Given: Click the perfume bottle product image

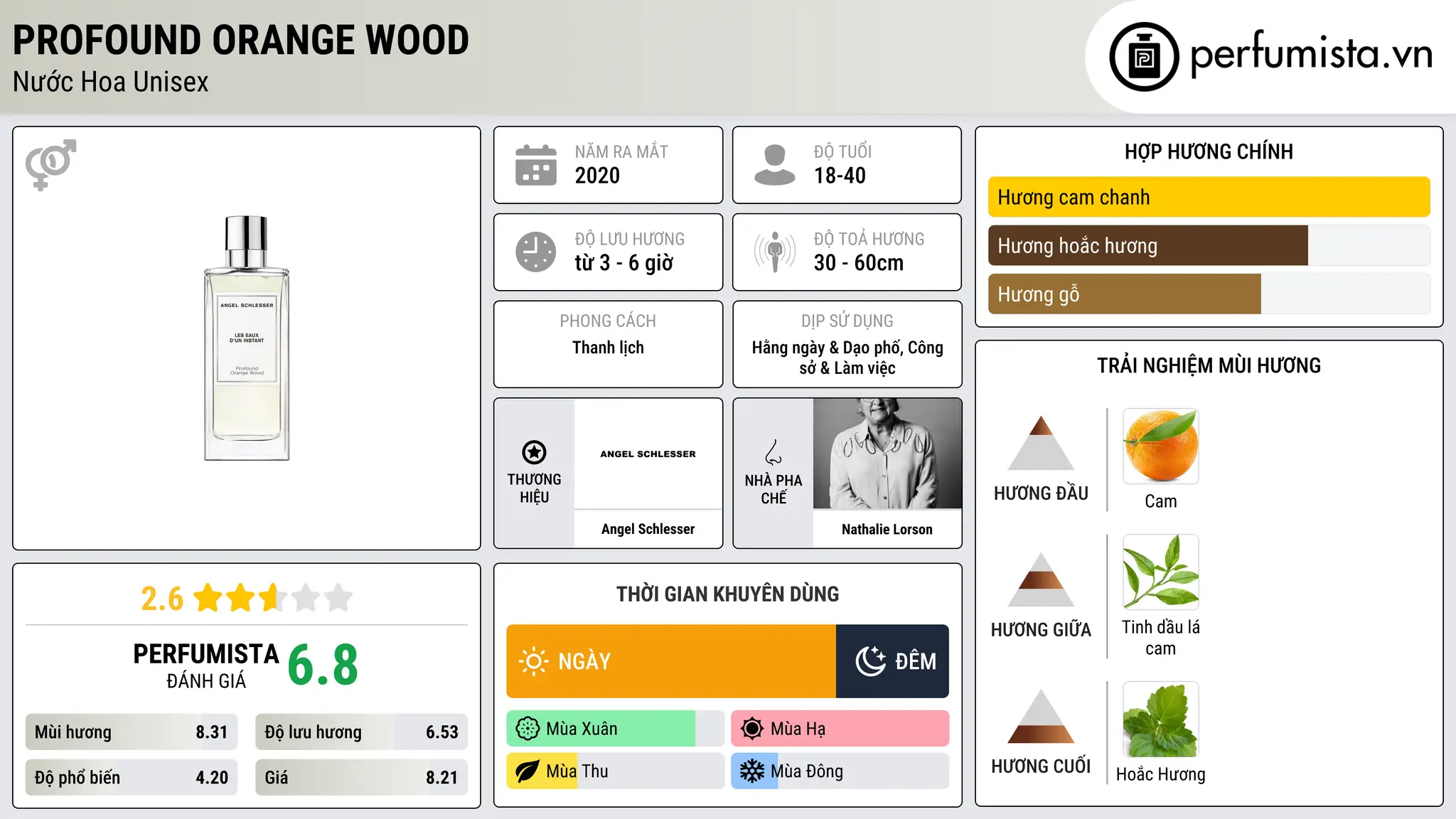Looking at the screenshot, I should [x=247, y=338].
